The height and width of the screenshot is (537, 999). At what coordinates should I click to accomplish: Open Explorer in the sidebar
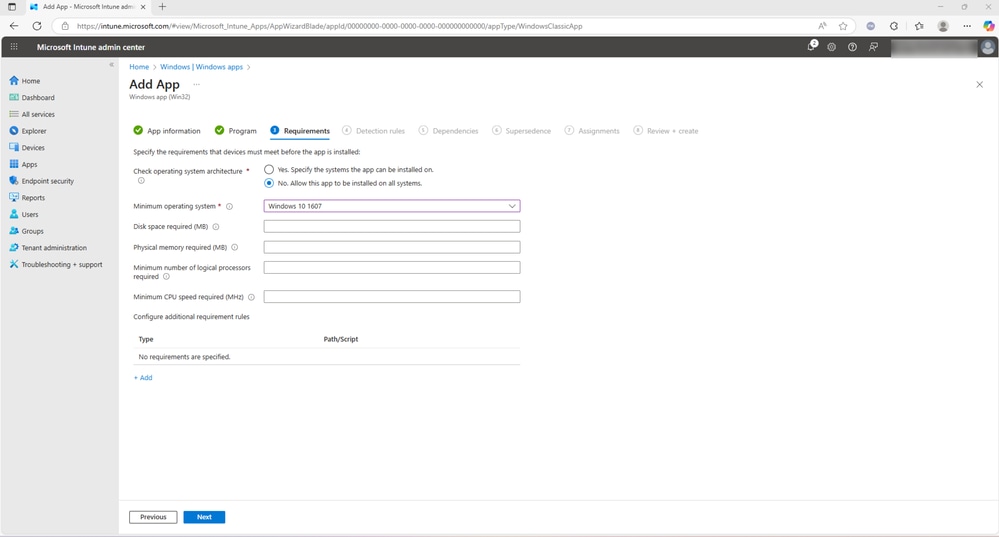coord(28,131)
